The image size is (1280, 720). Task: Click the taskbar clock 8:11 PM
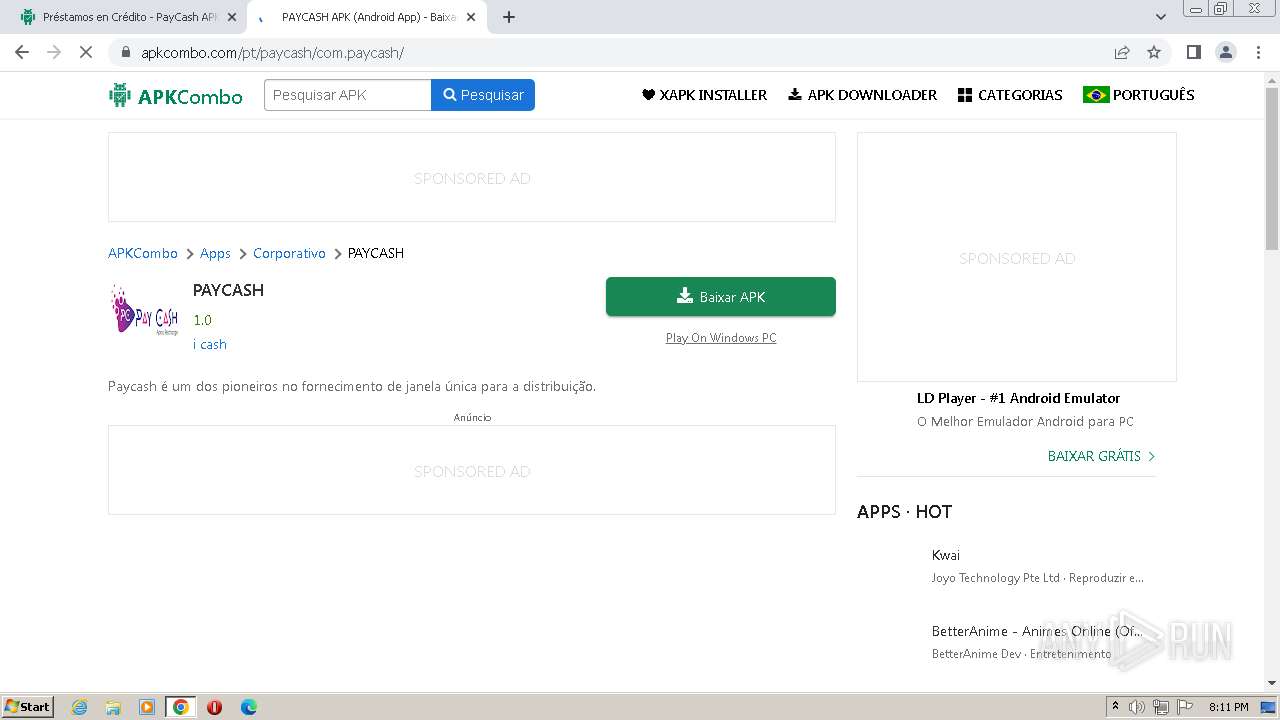coord(1229,707)
